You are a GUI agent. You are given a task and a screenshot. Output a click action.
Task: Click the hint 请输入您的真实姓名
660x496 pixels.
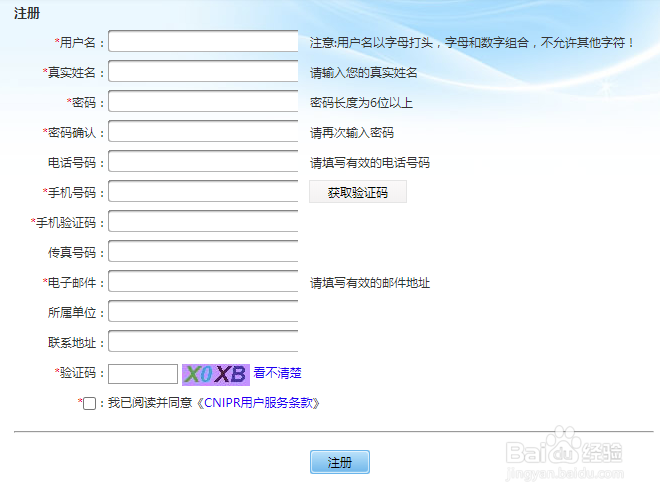click(364, 73)
